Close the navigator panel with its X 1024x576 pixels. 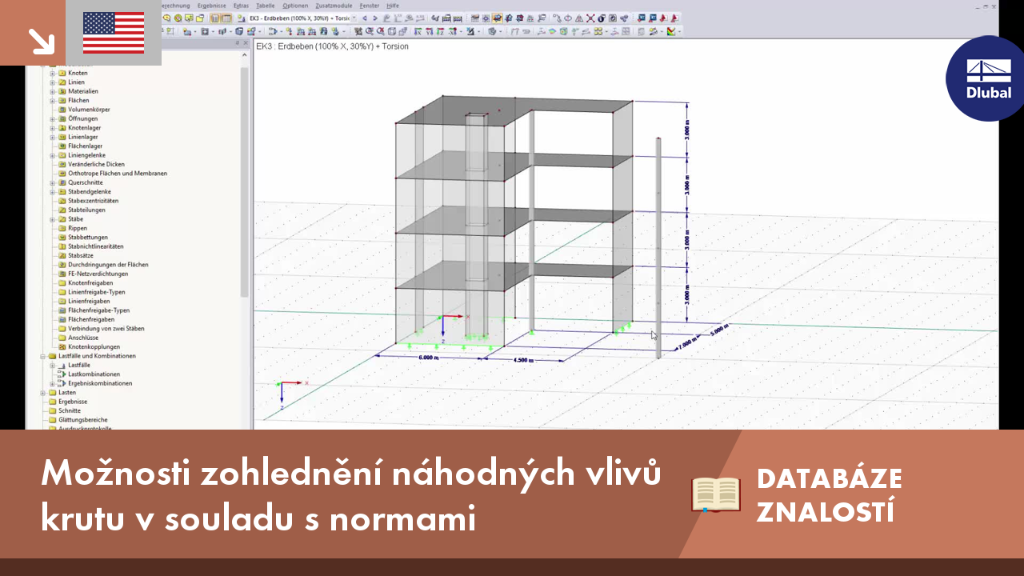click(x=246, y=43)
